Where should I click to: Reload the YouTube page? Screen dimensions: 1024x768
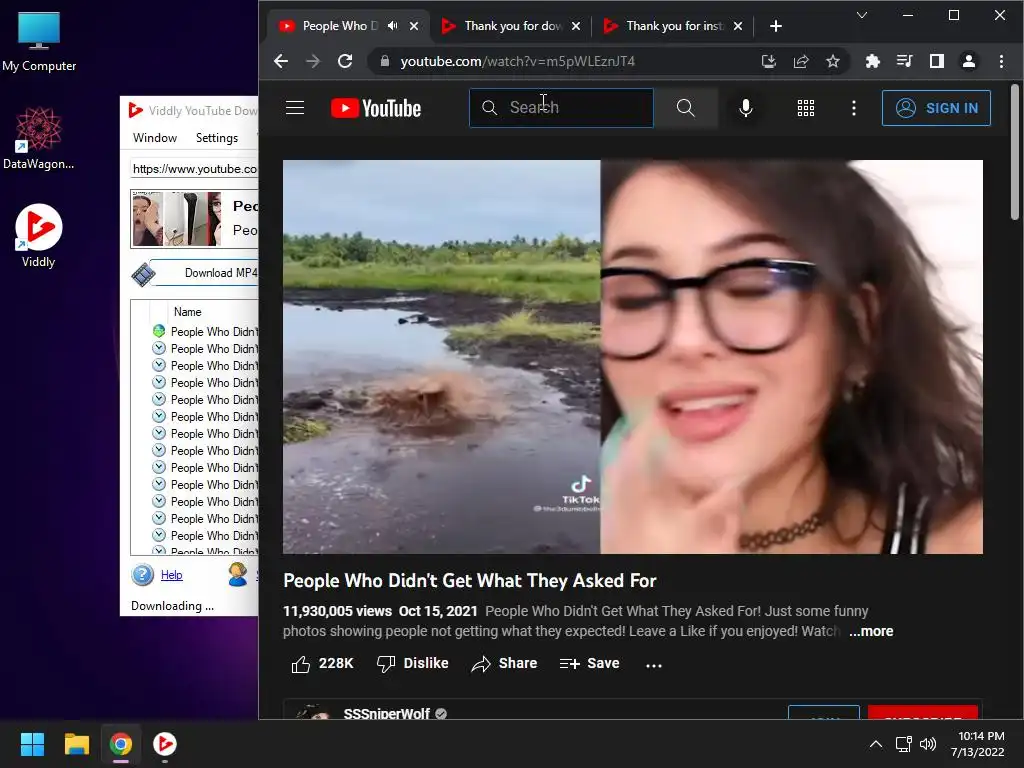(345, 61)
